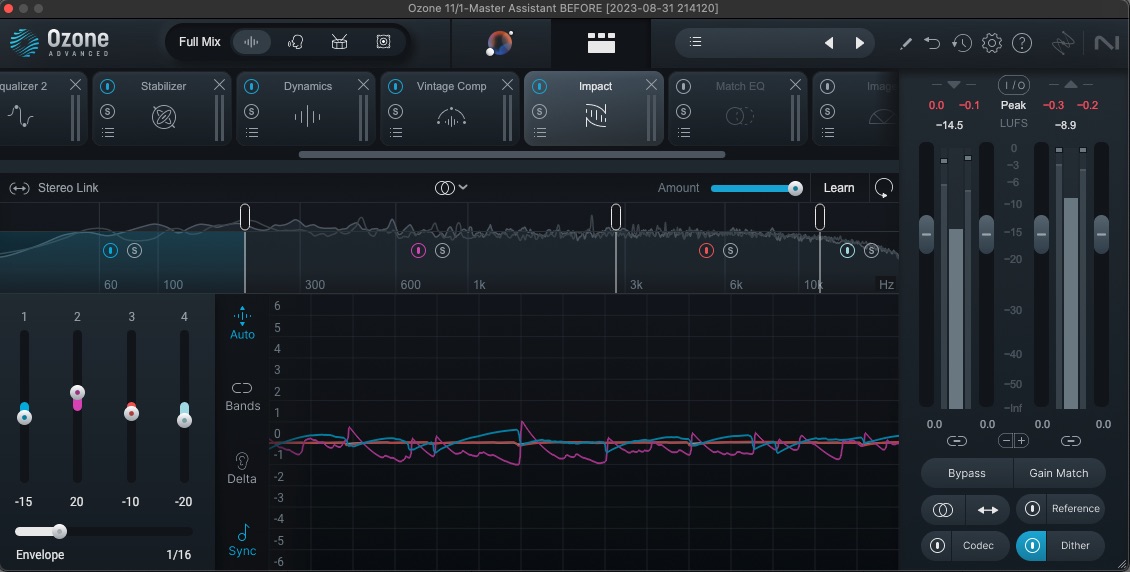Adjust the Envelope slider
Image resolution: width=1130 pixels, height=572 pixels.
coord(104,532)
